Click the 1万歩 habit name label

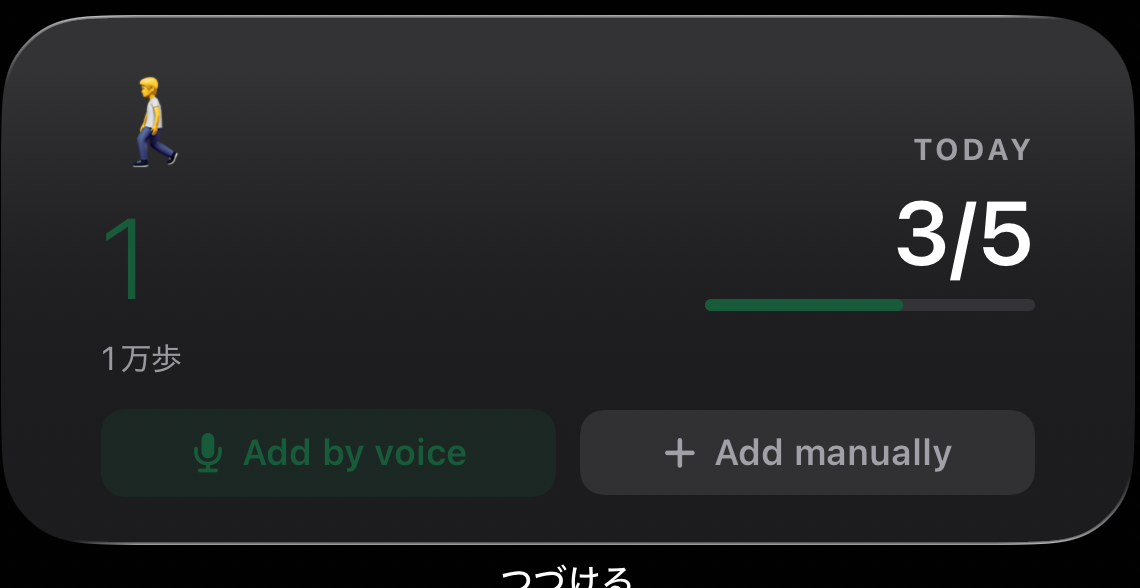(x=141, y=359)
